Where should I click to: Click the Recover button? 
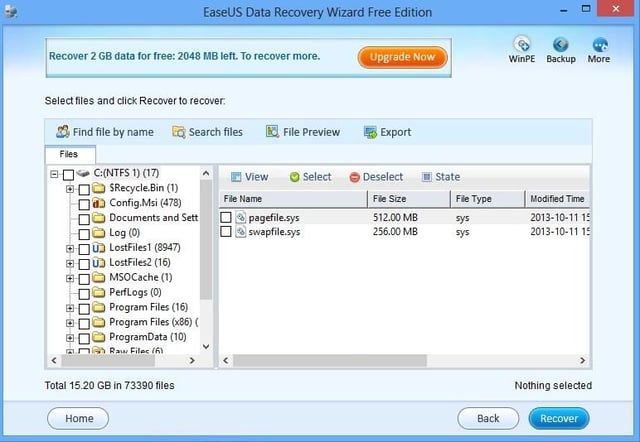559,418
